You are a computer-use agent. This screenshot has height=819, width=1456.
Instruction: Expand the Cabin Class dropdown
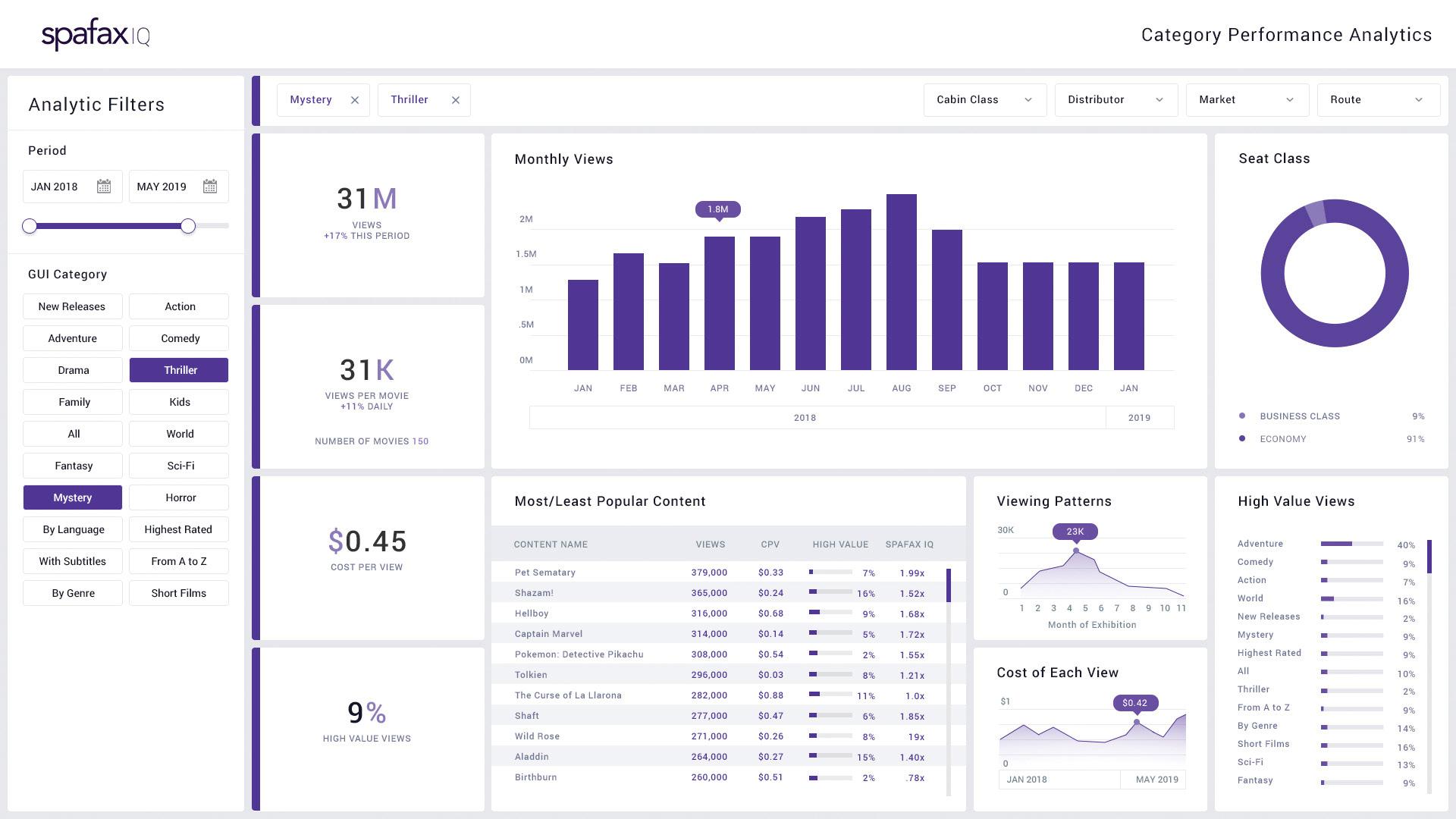click(984, 100)
